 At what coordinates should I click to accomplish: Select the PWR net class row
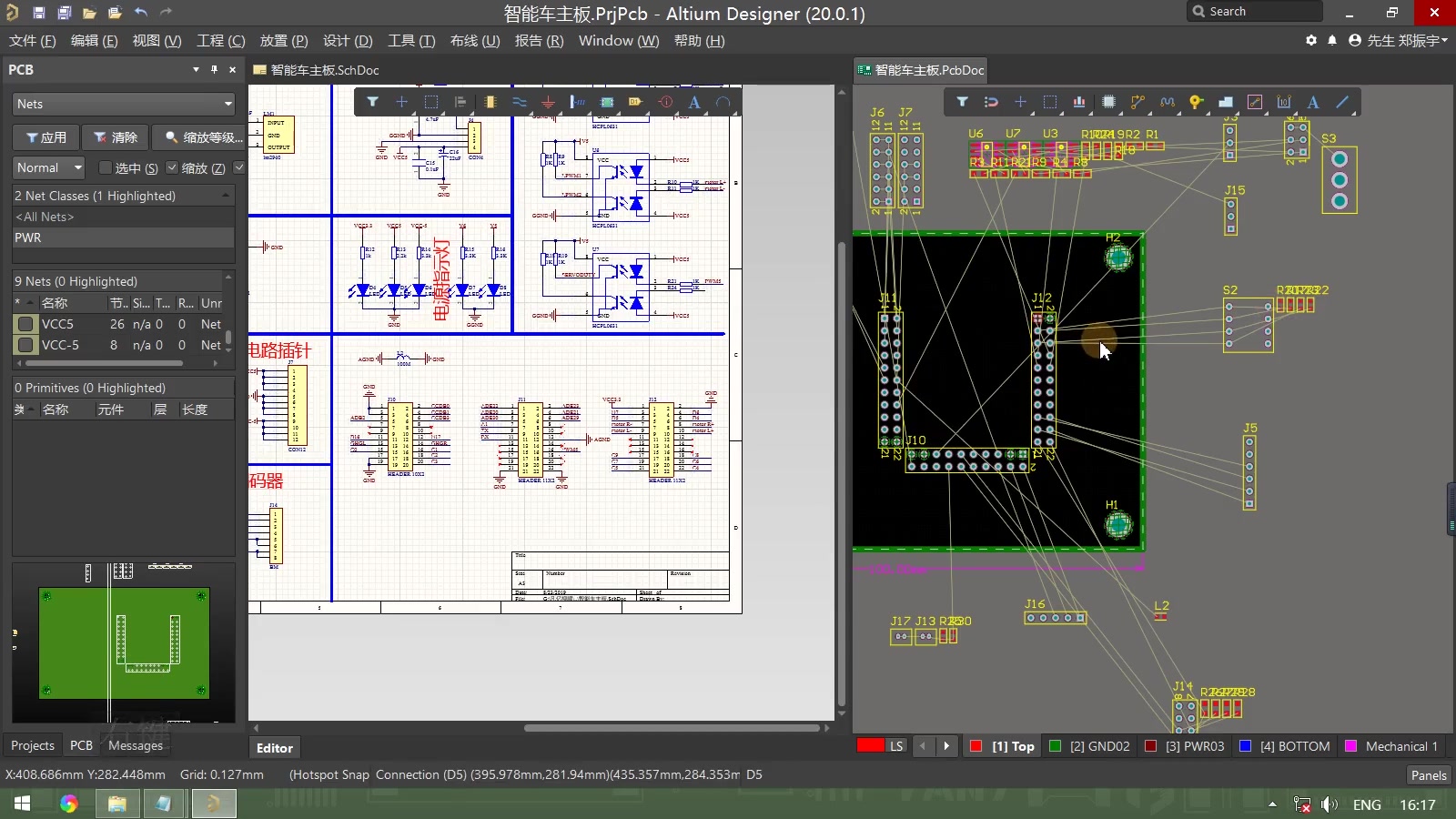[124, 238]
